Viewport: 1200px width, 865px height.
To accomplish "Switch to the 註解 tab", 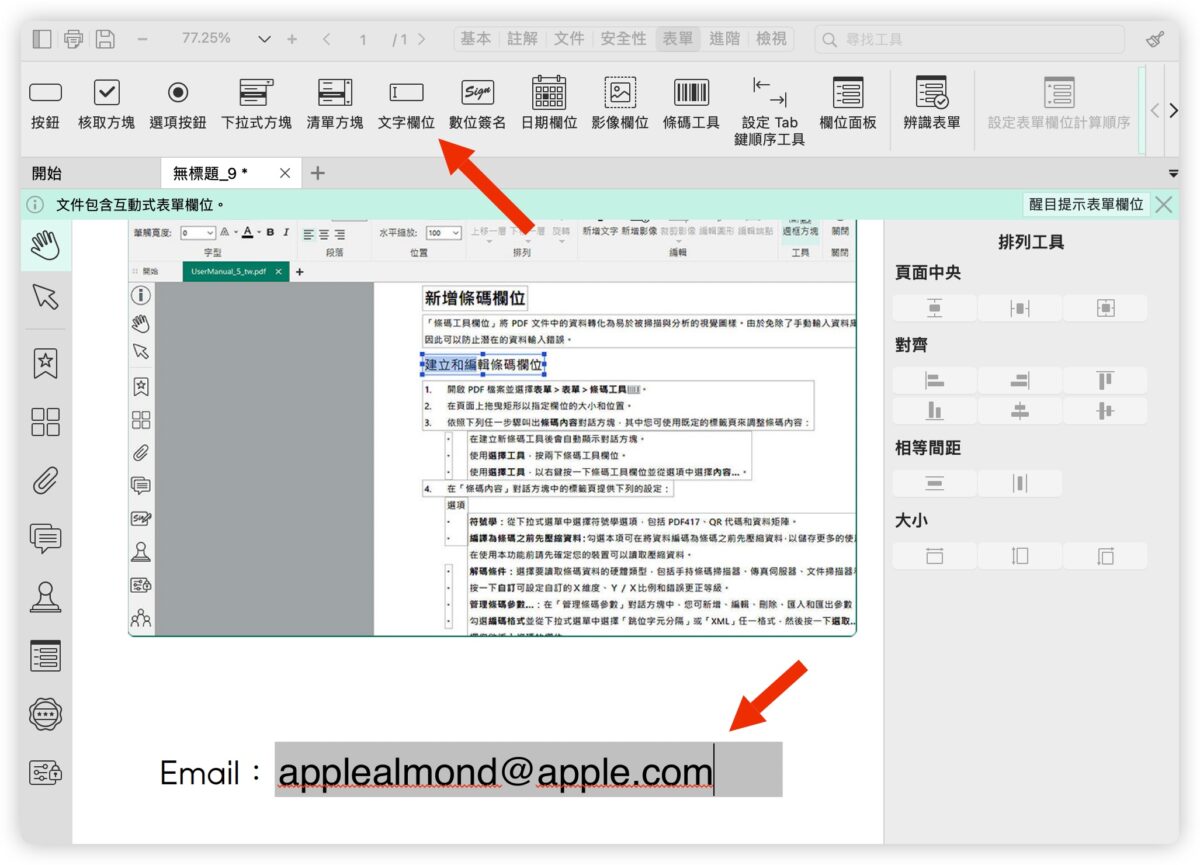I will (522, 39).
